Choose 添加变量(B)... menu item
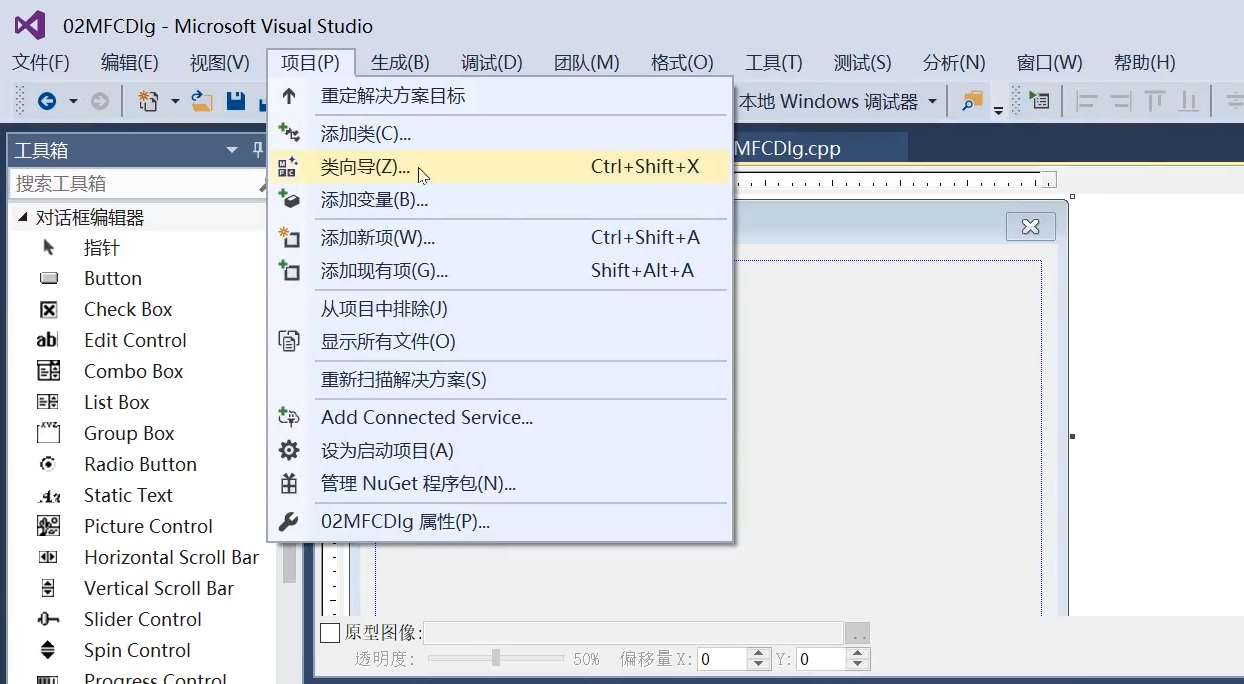This screenshot has width=1244, height=684. pyautogui.click(x=500, y=199)
